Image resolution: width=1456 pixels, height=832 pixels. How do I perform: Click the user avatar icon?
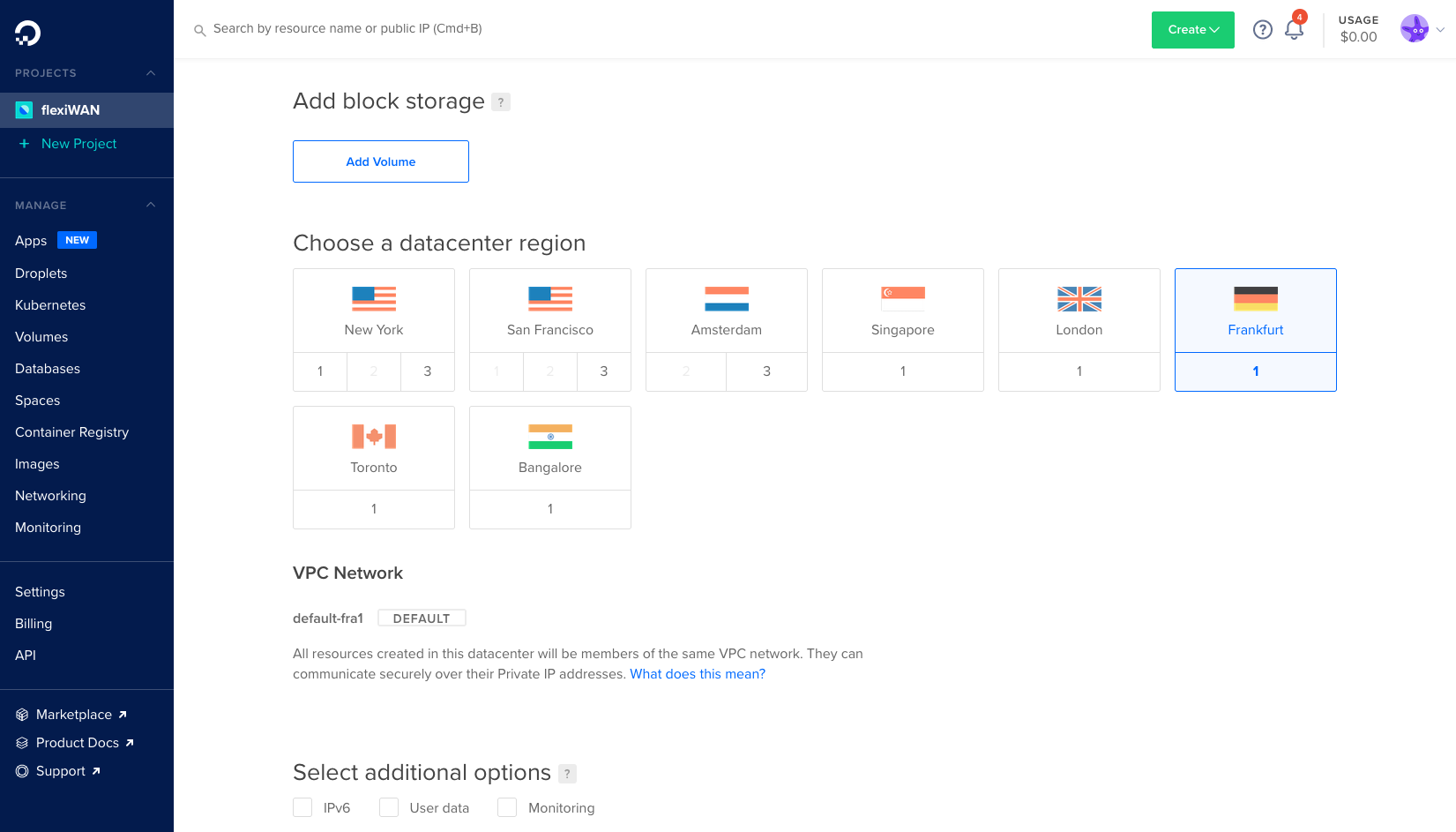click(x=1414, y=29)
